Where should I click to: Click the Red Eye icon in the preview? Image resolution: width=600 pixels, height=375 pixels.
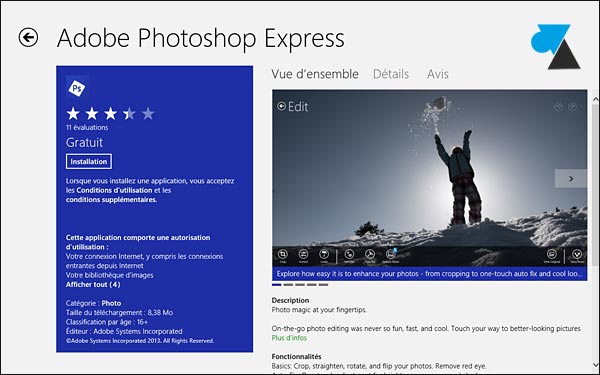(349, 254)
